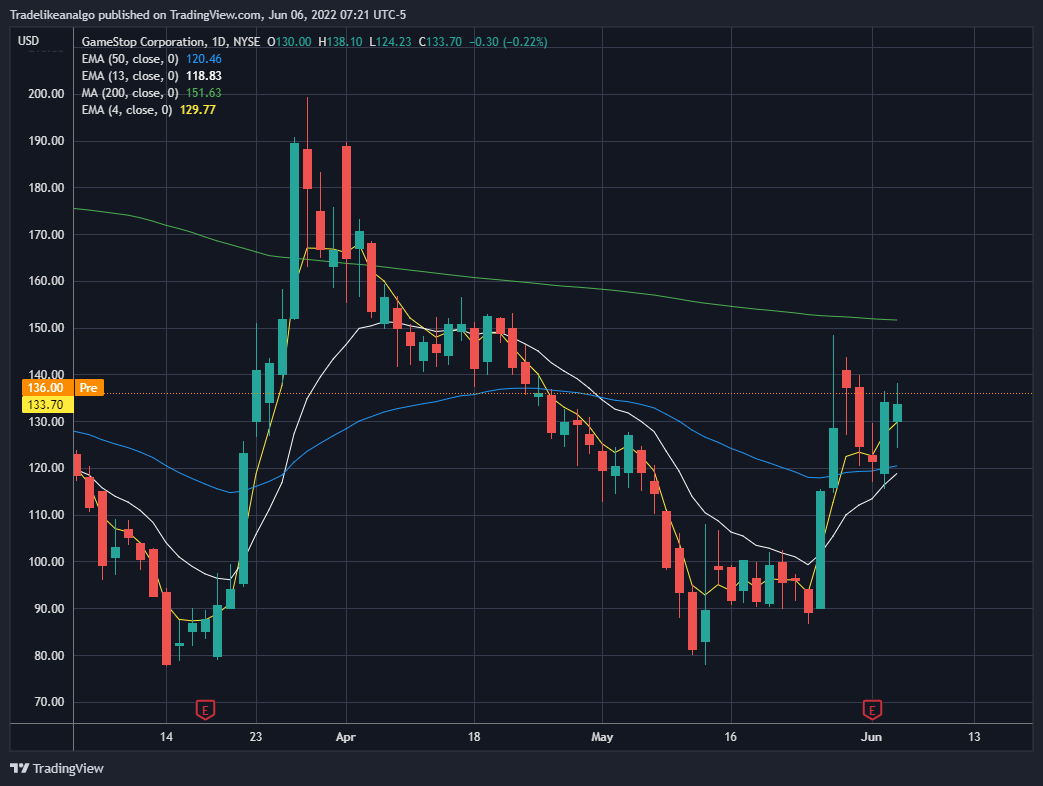Click the GameStop Corporation symbol title
Viewport: 1043px width, 786px height.
143,41
